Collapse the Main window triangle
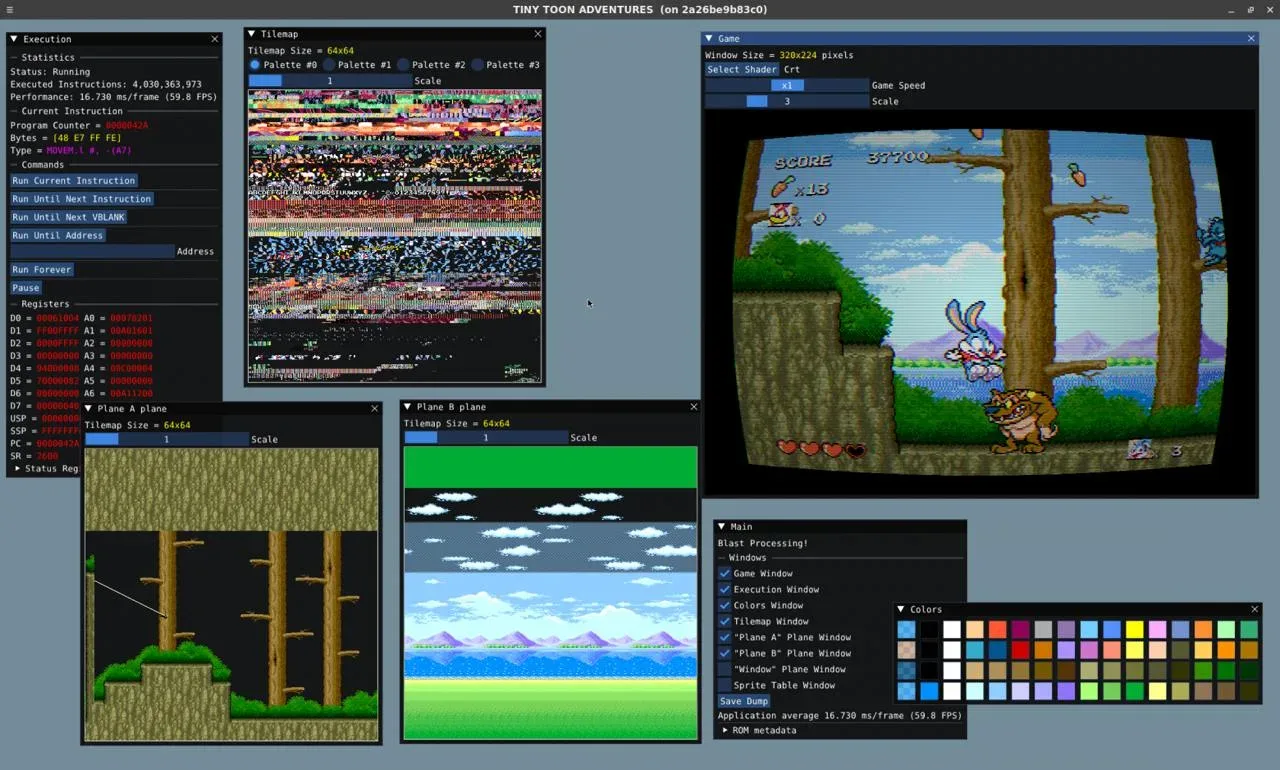 [722, 526]
